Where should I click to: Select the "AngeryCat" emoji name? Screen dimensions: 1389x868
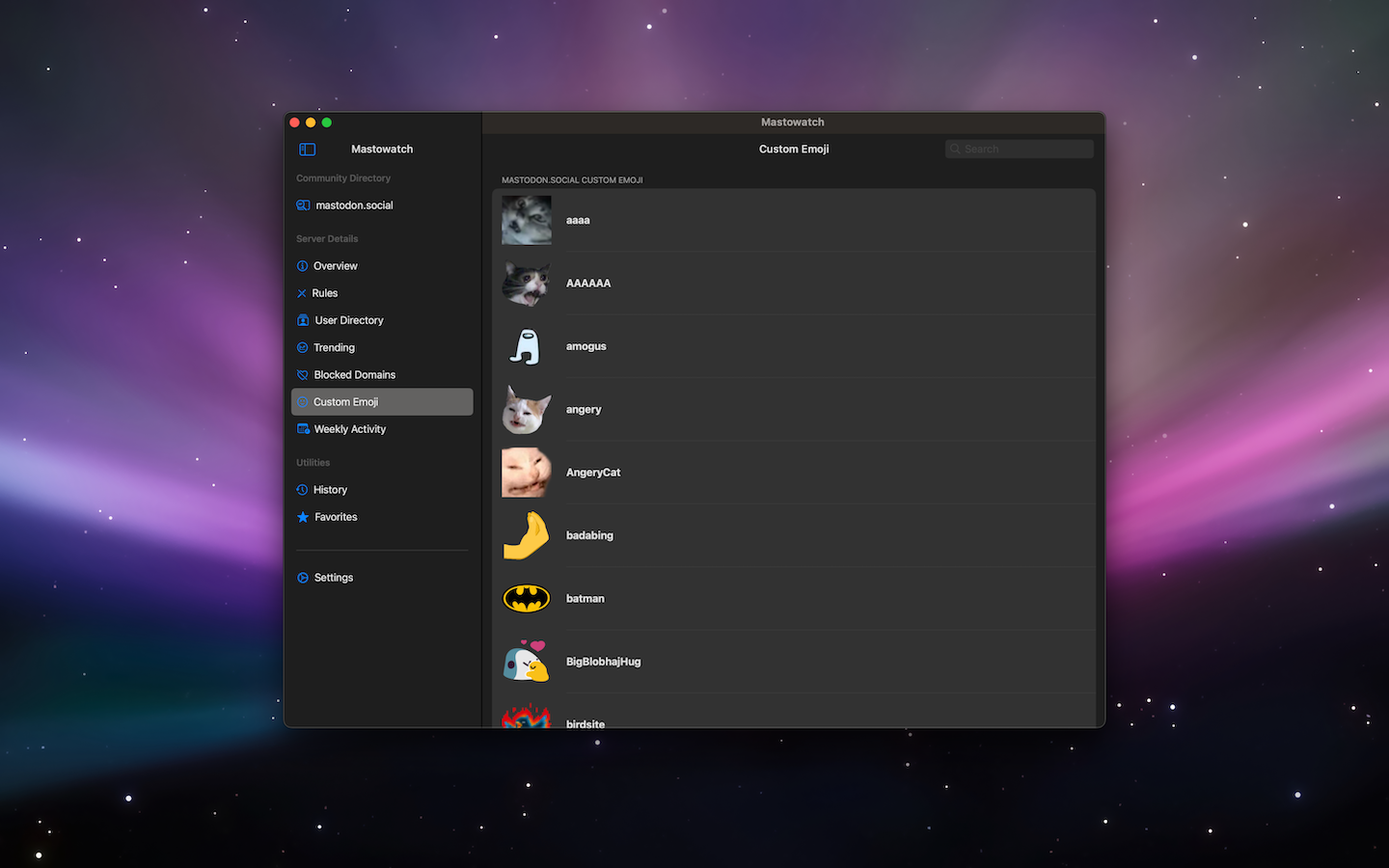(593, 473)
